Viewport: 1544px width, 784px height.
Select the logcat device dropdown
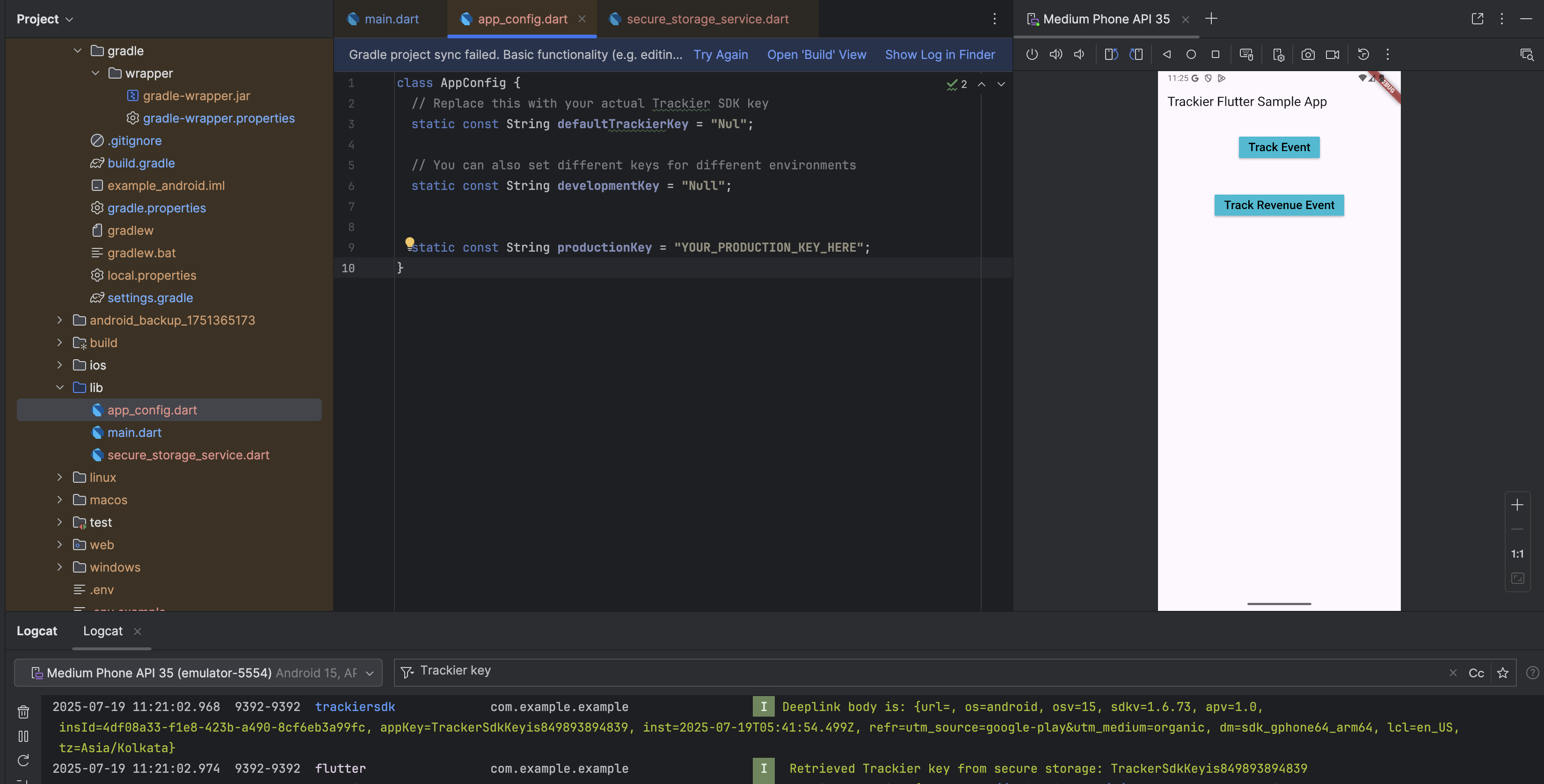coord(198,673)
